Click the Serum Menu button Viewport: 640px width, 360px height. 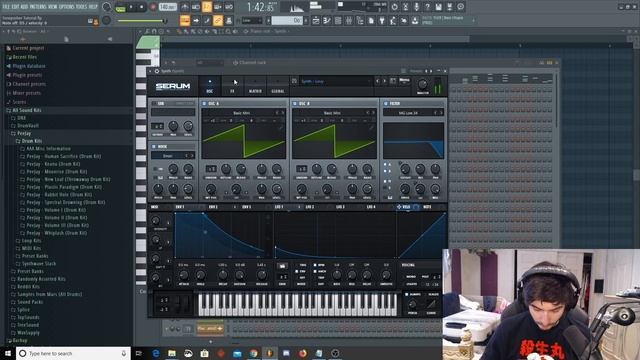click(404, 81)
